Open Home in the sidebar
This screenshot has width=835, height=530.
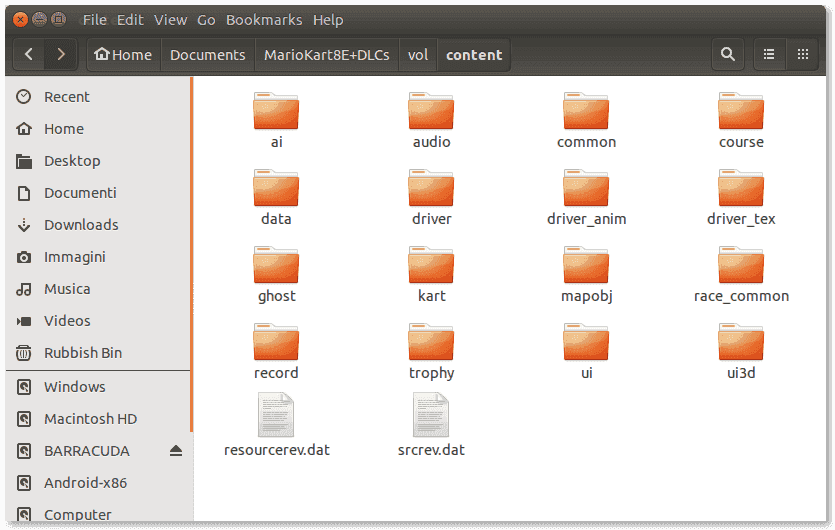(x=97, y=129)
